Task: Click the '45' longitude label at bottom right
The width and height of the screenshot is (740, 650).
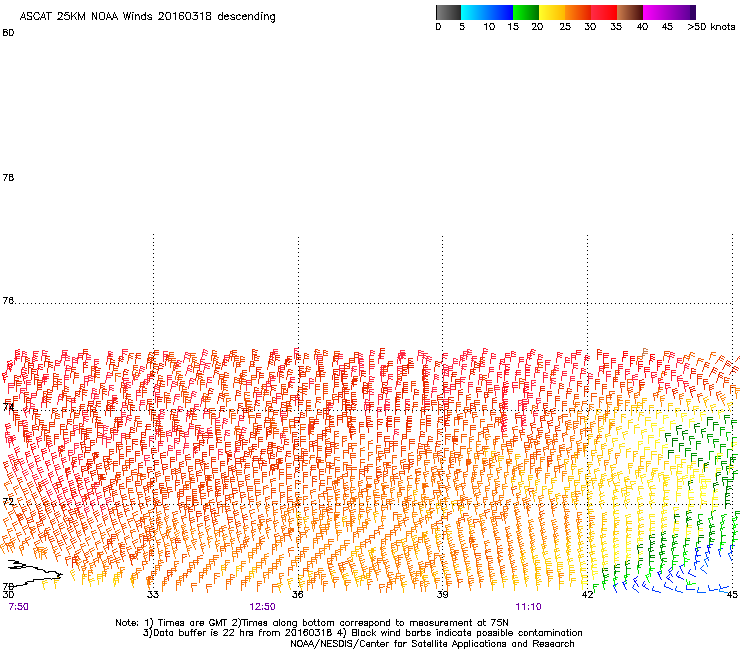Action: pyautogui.click(x=732, y=594)
